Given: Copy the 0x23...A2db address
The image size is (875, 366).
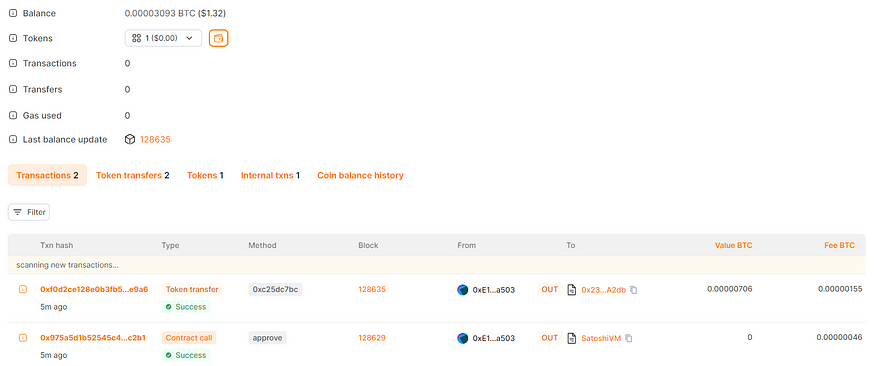Looking at the screenshot, I should 633,290.
